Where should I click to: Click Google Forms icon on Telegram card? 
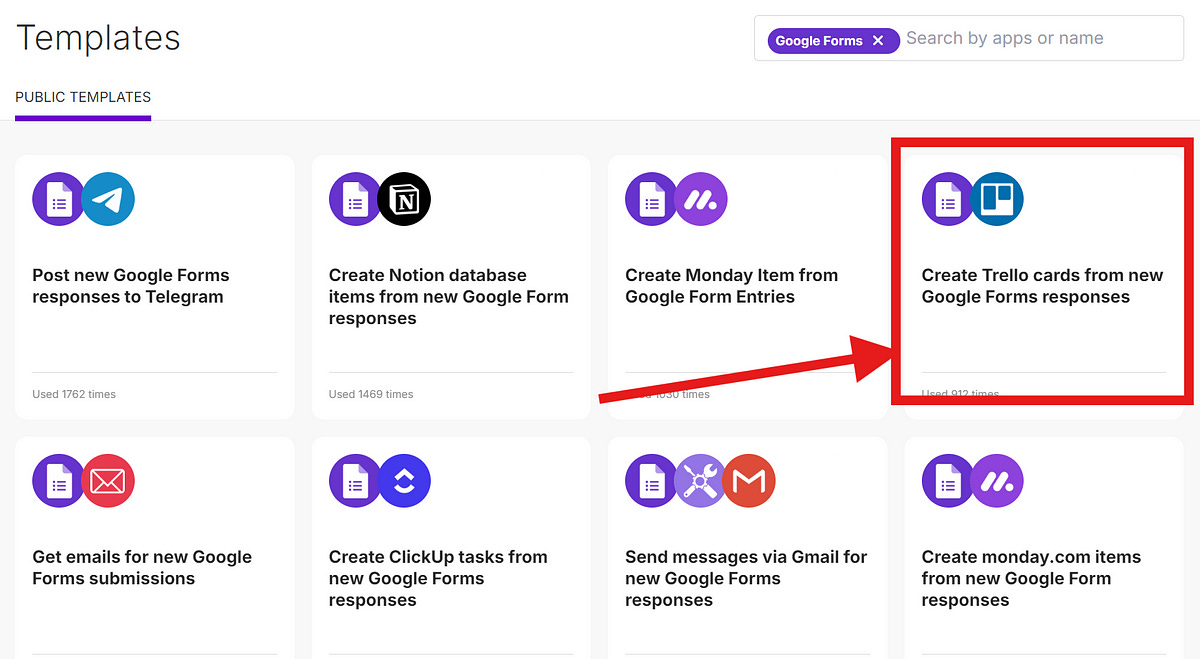[x=59, y=199]
